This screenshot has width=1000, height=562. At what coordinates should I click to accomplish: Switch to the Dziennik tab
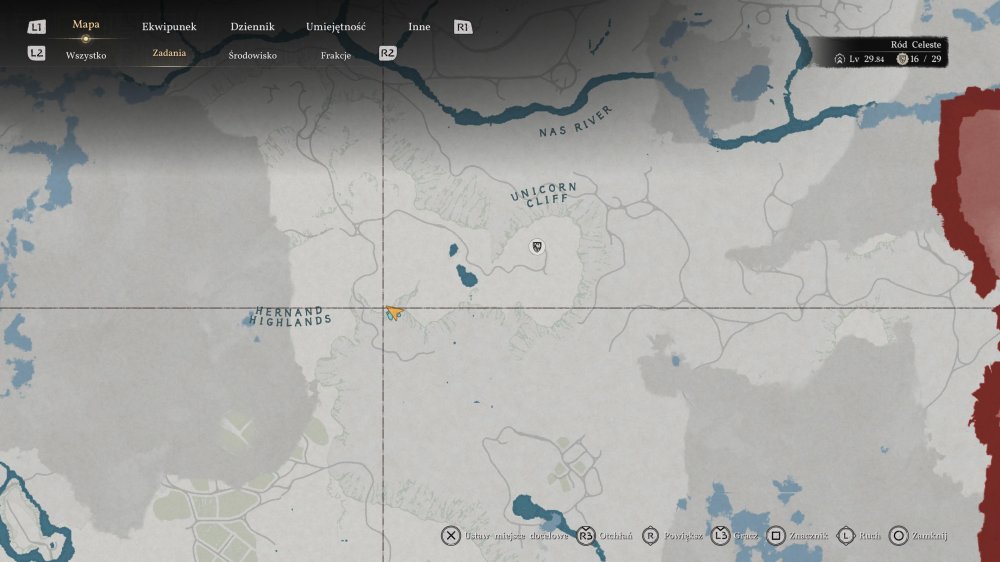click(252, 27)
